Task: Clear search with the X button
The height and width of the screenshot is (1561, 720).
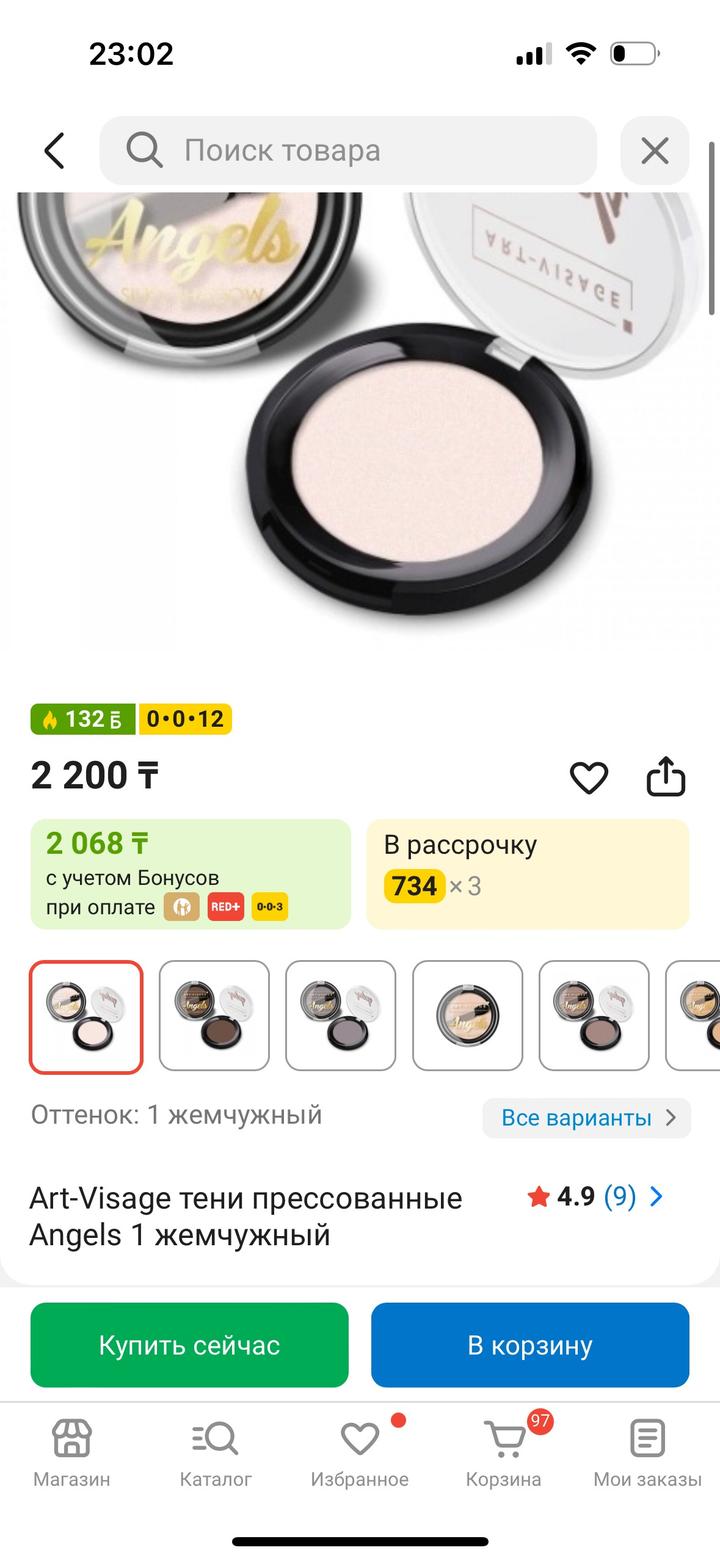Action: (655, 151)
